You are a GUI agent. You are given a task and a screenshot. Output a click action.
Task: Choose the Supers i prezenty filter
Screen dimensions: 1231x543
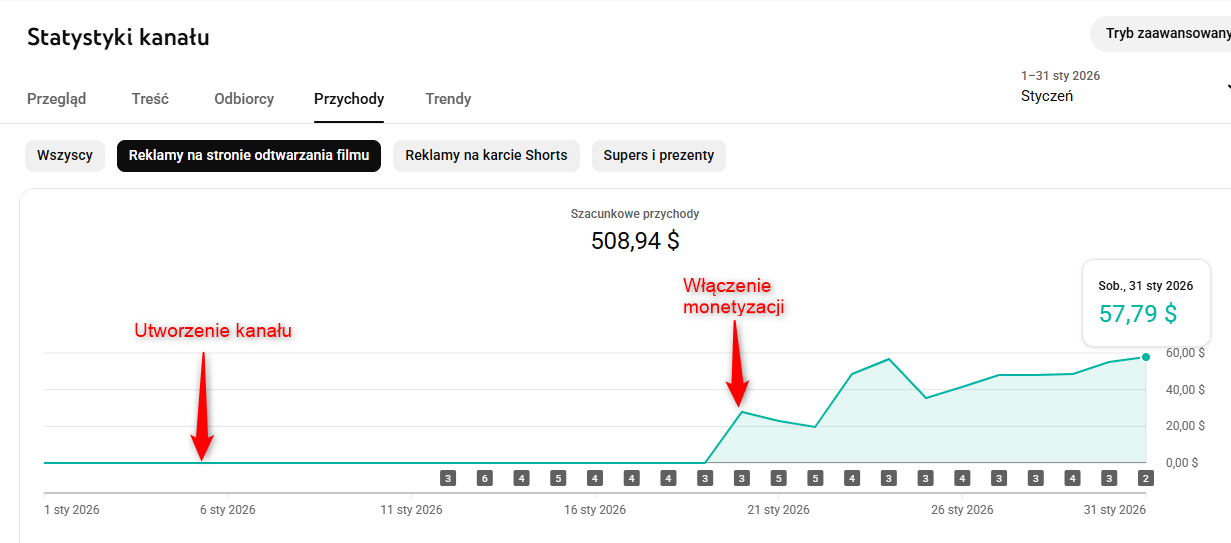659,156
